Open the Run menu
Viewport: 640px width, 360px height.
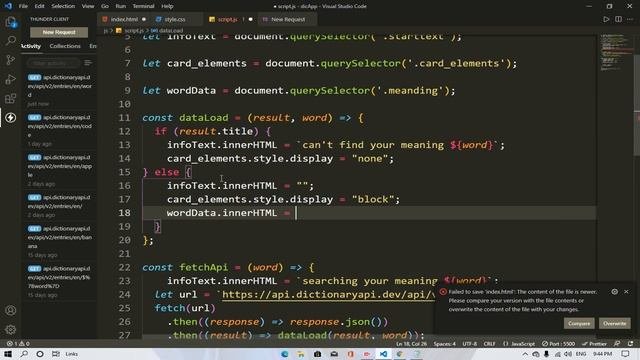coord(120,6)
